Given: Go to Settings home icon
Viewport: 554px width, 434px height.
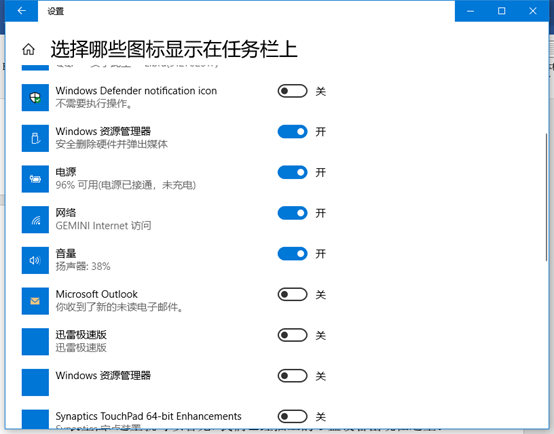Looking at the screenshot, I should click(x=28, y=49).
